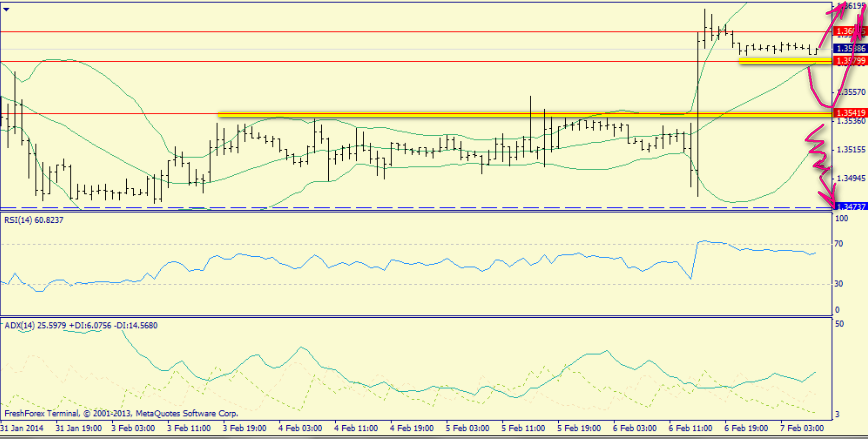
Task: Click the 5 Feb 11:00 time label
Action: point(524,428)
